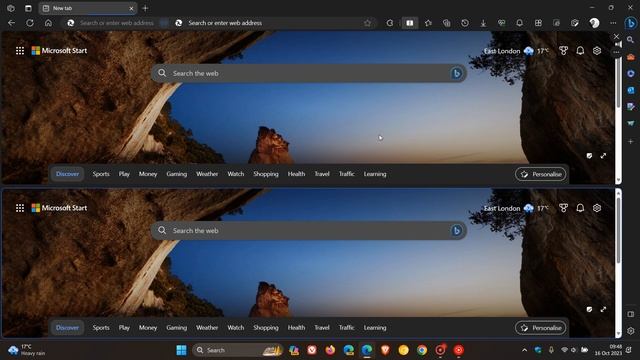Open page settings gear in lower pane
Image resolution: width=640 pixels, height=360 pixels.
coord(597,208)
